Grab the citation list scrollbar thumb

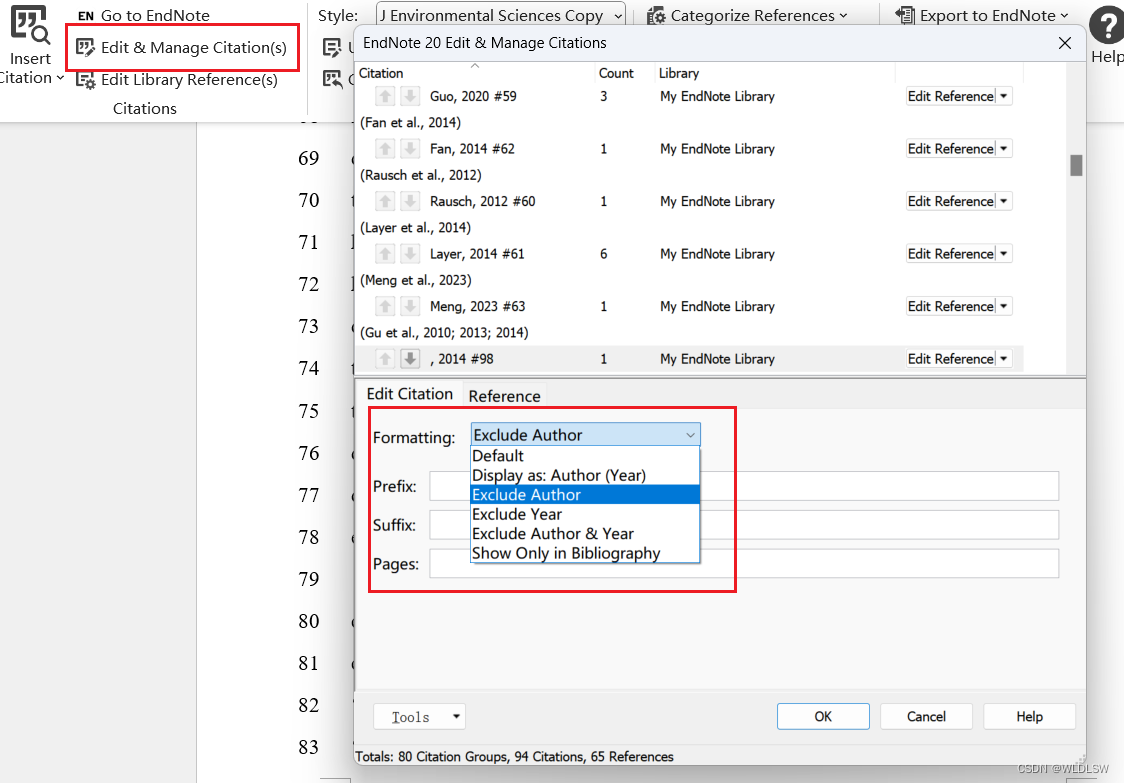(x=1076, y=165)
